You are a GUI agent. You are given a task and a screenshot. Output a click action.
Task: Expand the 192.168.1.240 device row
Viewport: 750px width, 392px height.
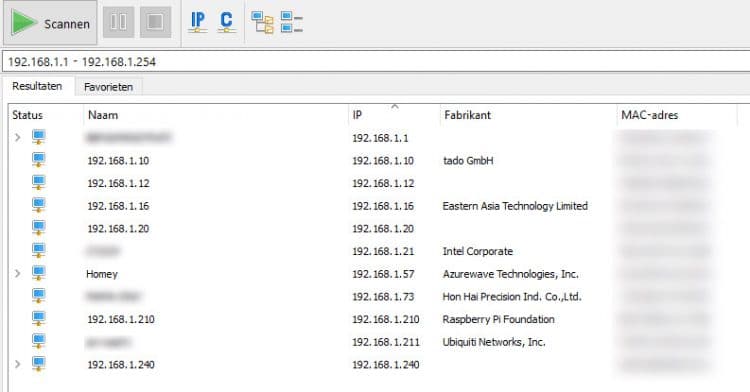(x=18, y=364)
